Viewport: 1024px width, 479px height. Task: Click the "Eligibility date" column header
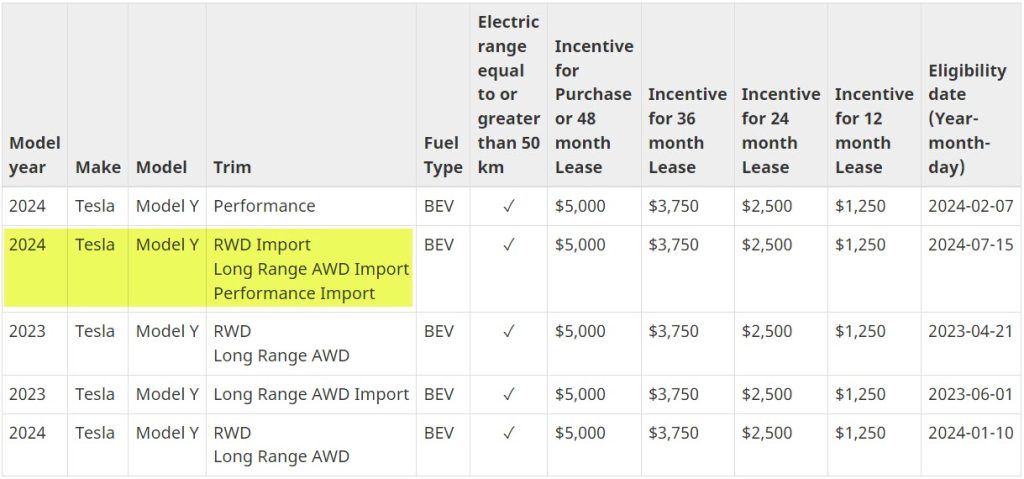coord(967,118)
